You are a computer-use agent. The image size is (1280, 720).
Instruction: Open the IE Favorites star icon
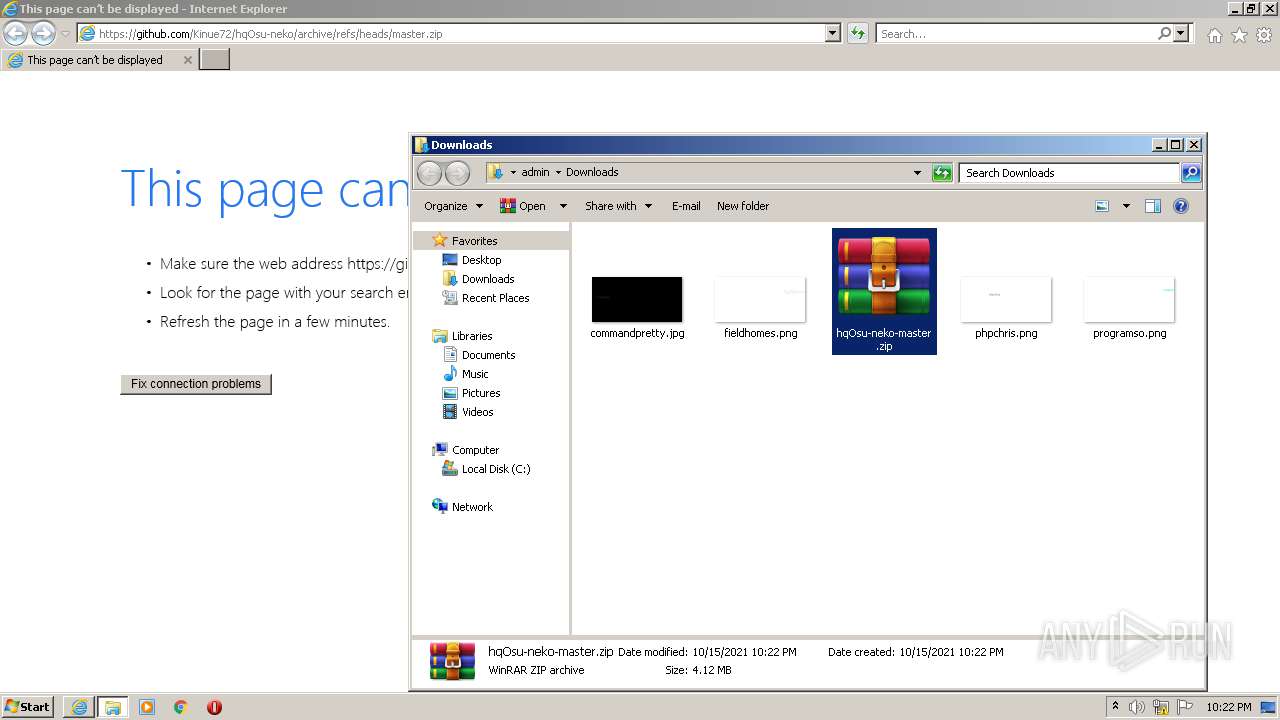coord(1239,35)
